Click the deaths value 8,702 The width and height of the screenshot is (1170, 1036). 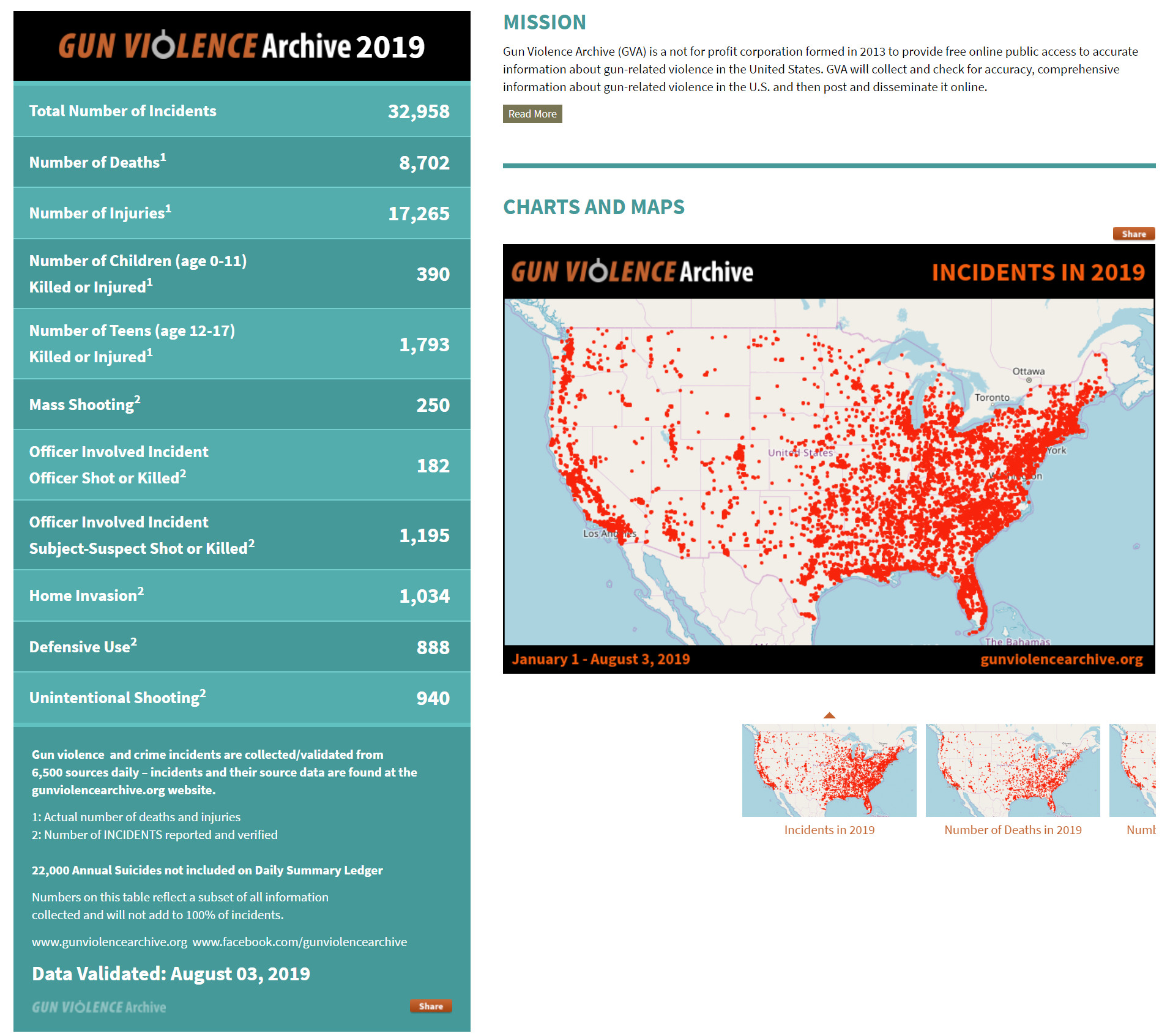[x=424, y=163]
